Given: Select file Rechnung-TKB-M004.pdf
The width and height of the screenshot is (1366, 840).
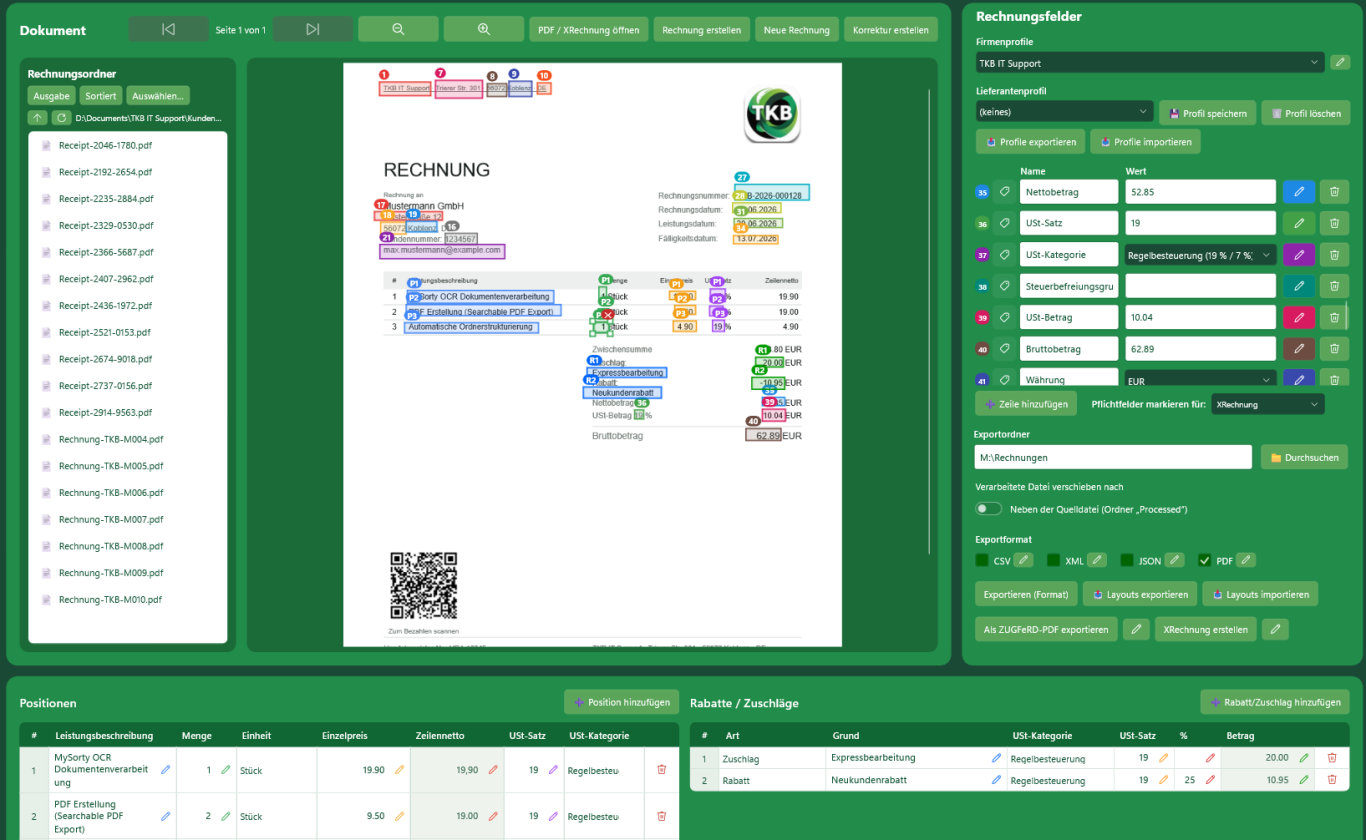Looking at the screenshot, I should pos(110,439).
